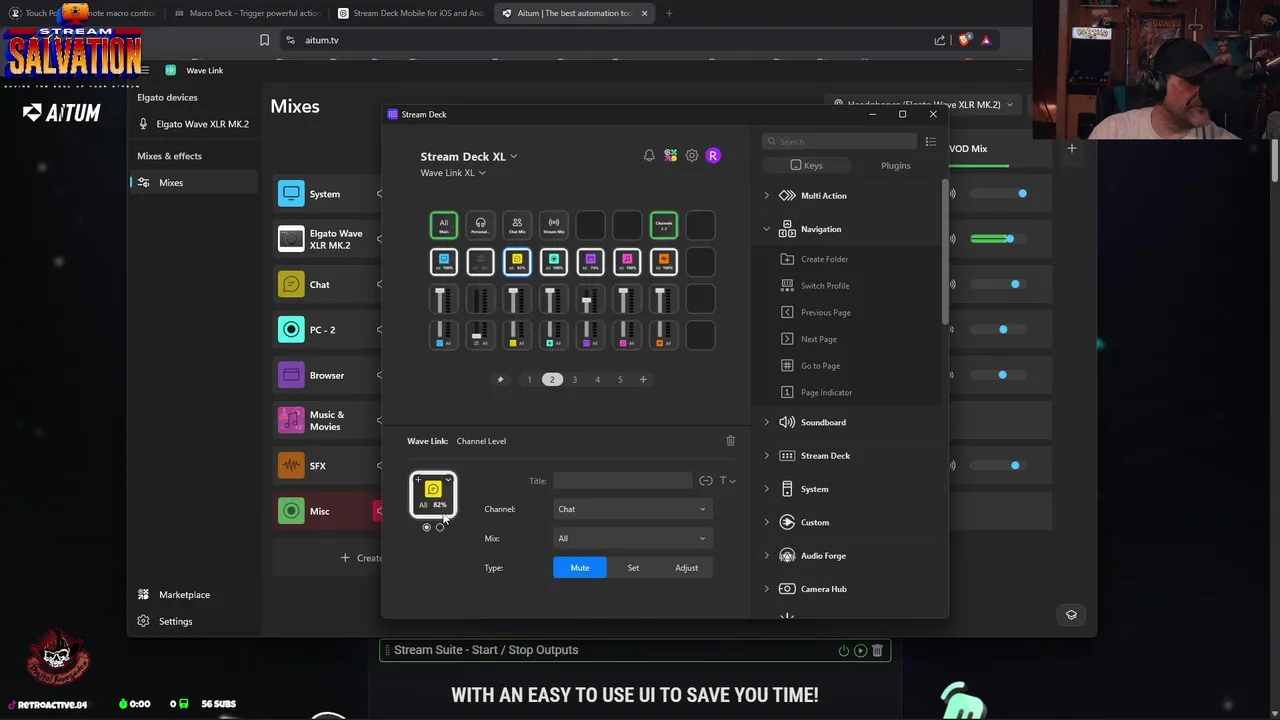The height and width of the screenshot is (720, 1280).
Task: Open Stream Deck preferences gear
Action: click(x=691, y=156)
